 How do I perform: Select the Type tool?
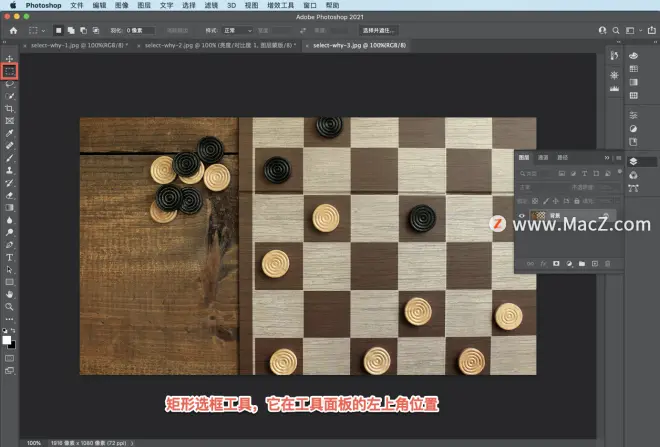[x=9, y=257]
